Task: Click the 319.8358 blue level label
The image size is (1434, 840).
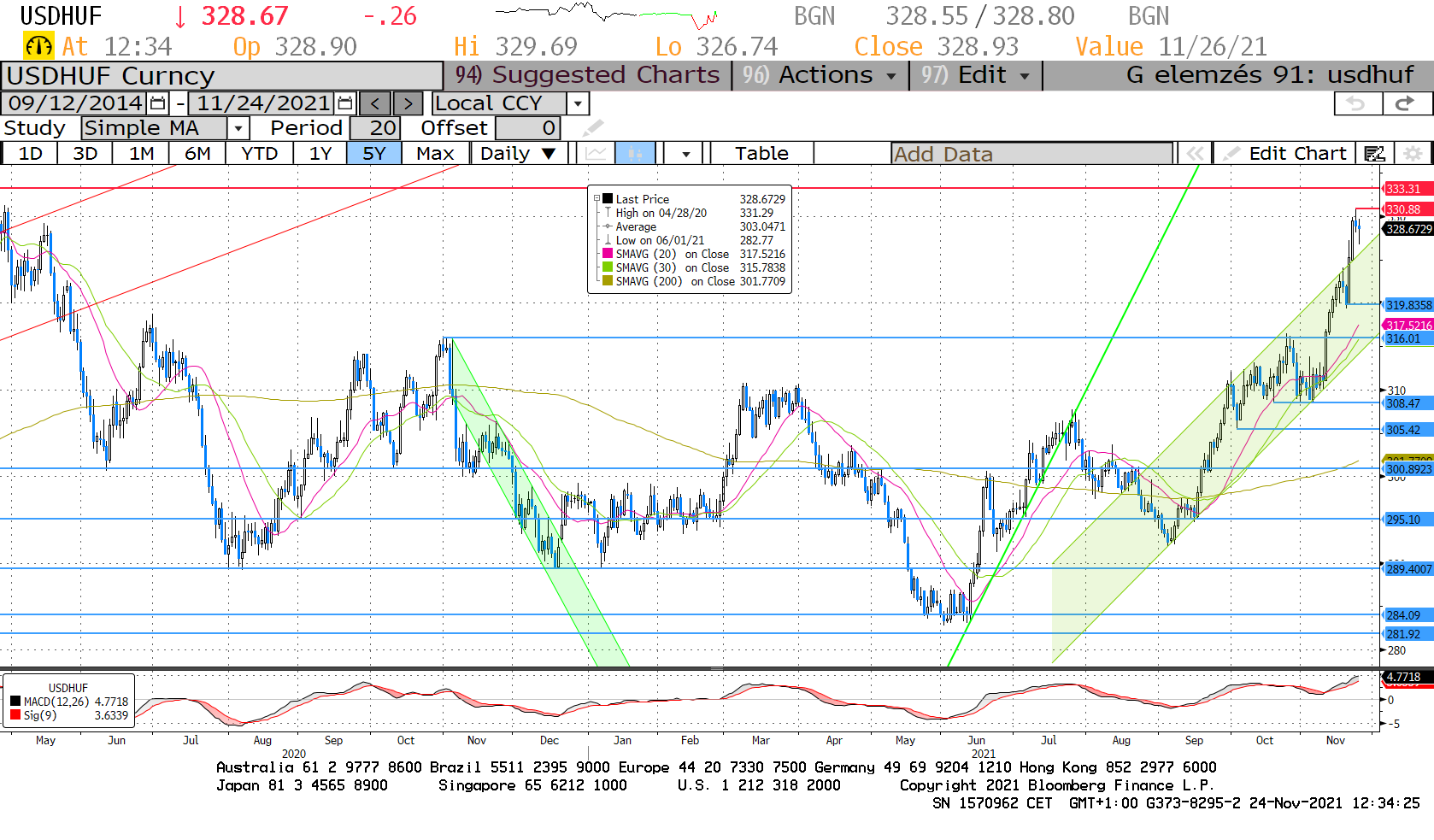Action: tap(1408, 305)
